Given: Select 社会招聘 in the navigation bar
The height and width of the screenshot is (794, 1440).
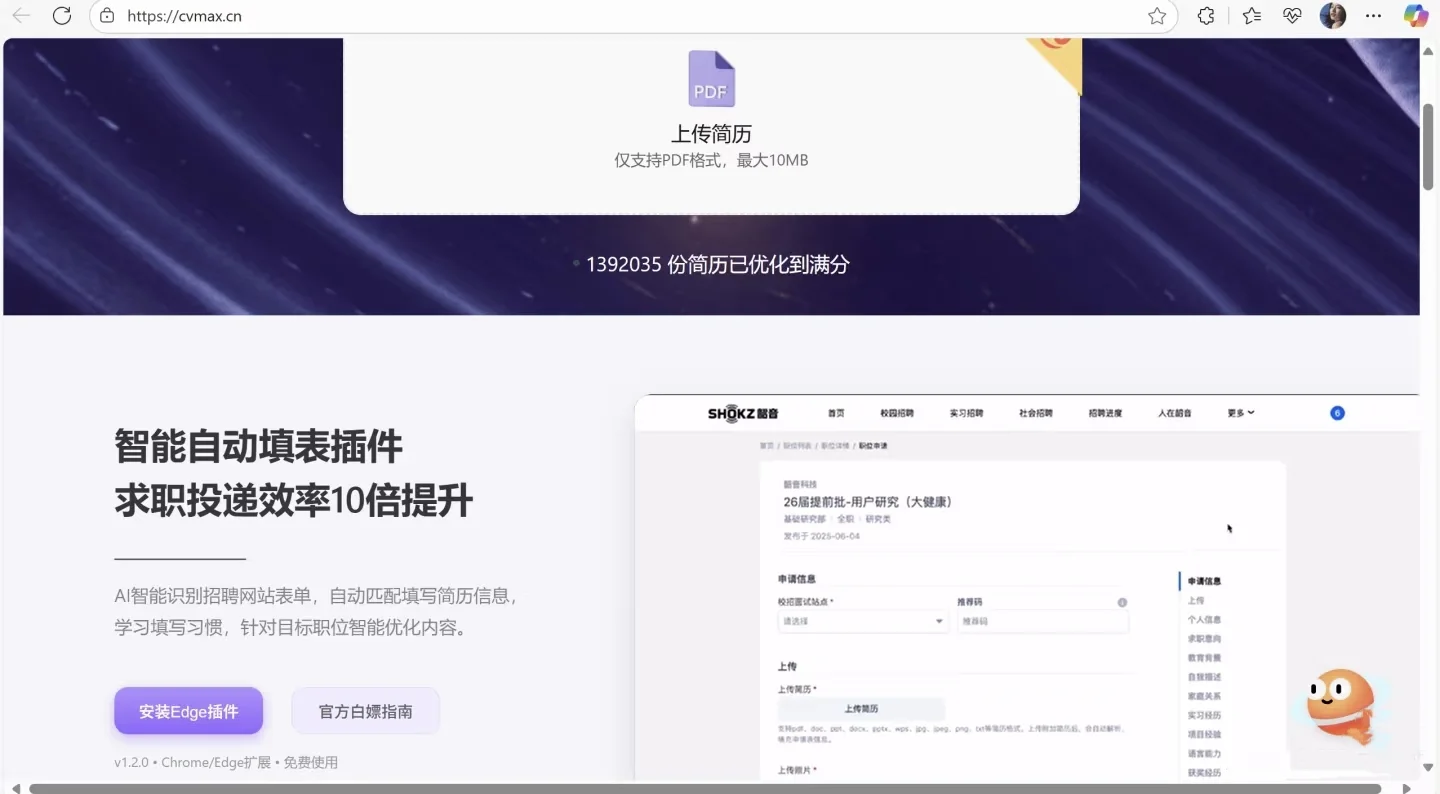Looking at the screenshot, I should pos(1036,412).
